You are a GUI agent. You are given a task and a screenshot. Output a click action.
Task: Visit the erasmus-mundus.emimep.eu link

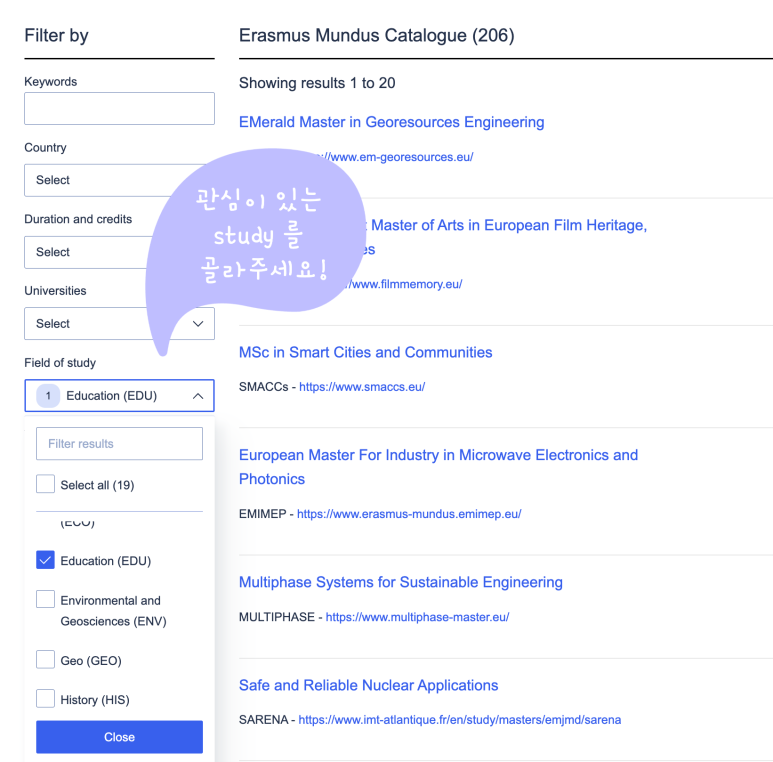(x=409, y=514)
